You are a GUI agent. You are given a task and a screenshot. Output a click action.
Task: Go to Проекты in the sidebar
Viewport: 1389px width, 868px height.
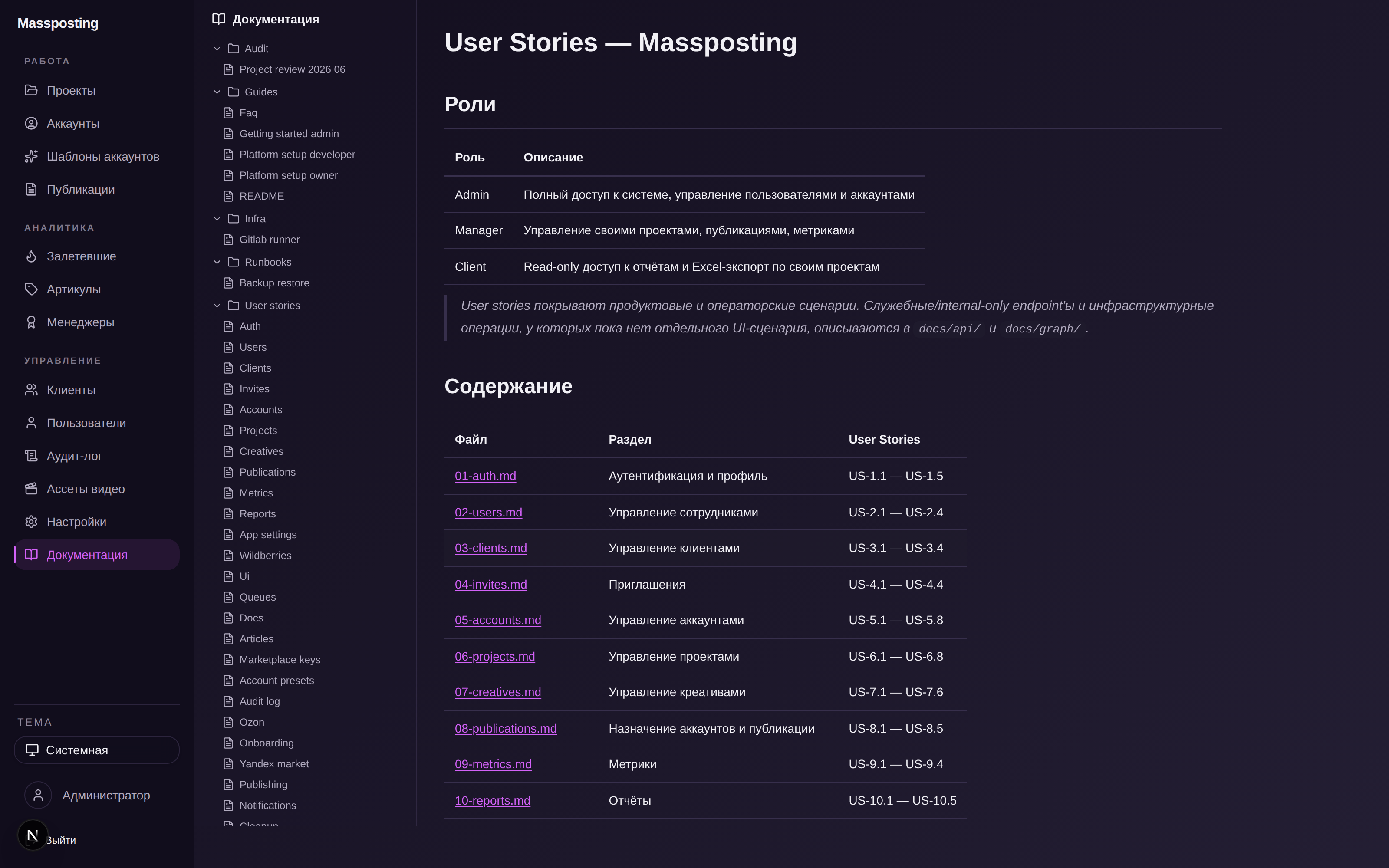96,90
